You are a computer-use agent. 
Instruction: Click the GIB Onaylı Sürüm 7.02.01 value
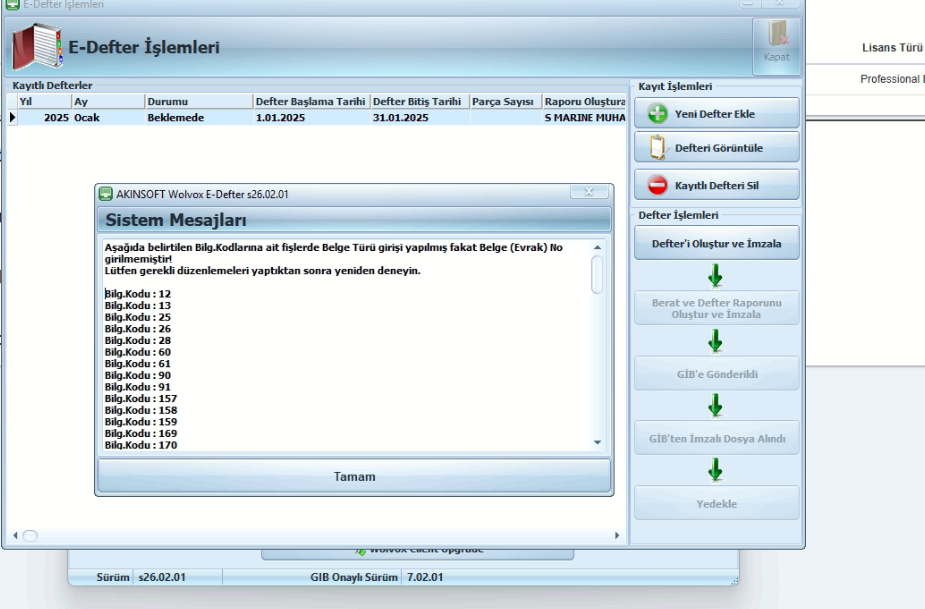(x=425, y=577)
